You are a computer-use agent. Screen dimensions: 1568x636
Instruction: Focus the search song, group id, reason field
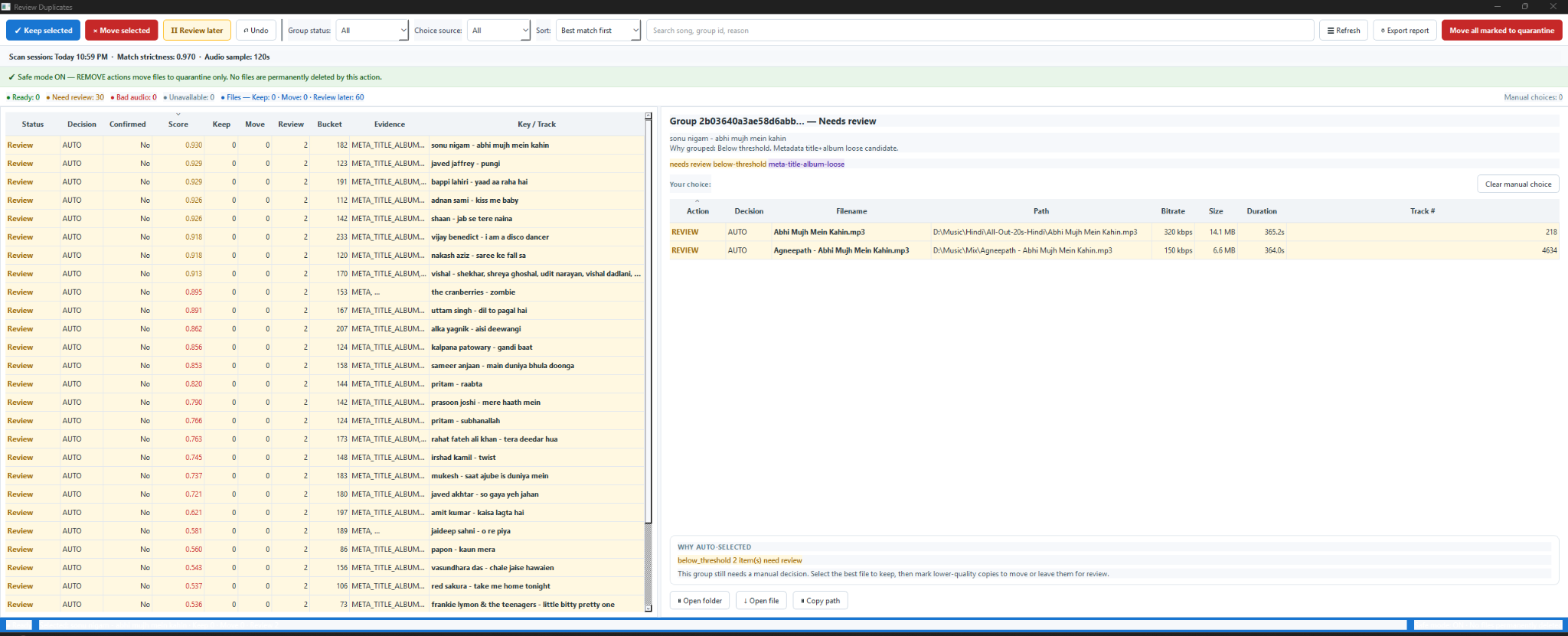pyautogui.click(x=980, y=31)
